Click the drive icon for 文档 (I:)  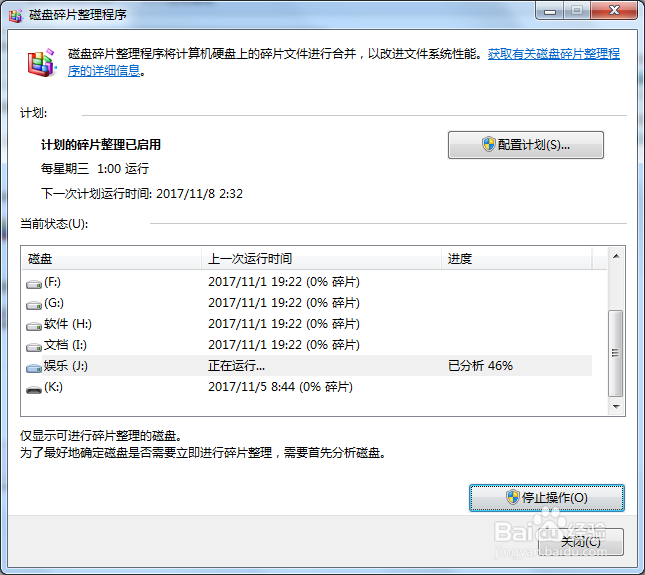point(34,346)
